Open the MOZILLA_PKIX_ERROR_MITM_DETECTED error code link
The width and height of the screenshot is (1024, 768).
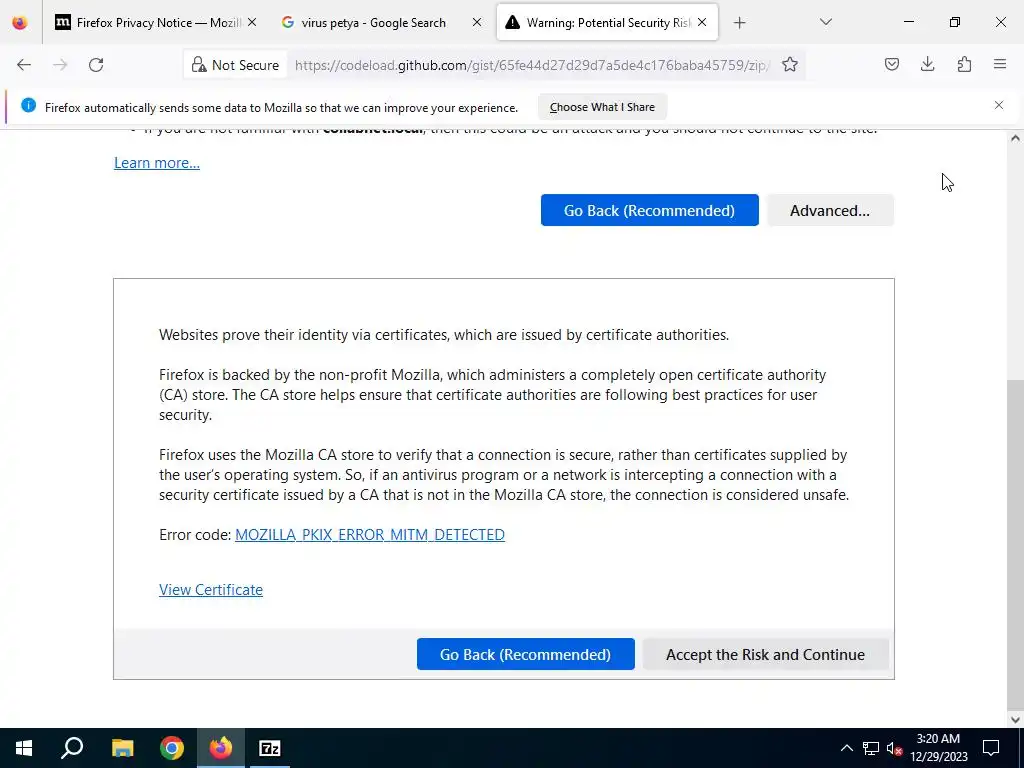click(370, 534)
